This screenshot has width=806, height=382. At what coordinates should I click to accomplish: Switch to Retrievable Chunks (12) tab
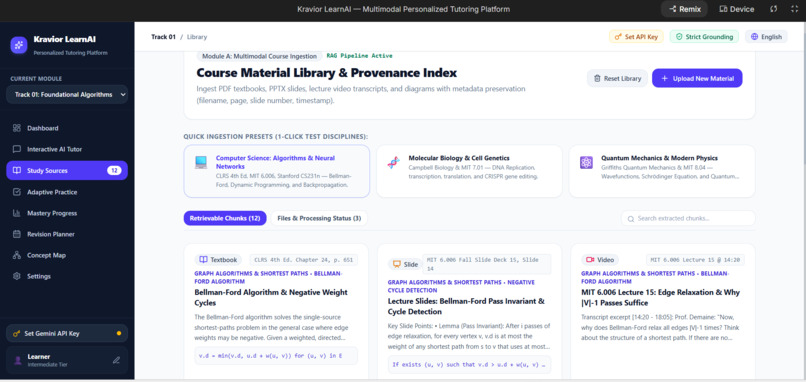click(x=225, y=218)
